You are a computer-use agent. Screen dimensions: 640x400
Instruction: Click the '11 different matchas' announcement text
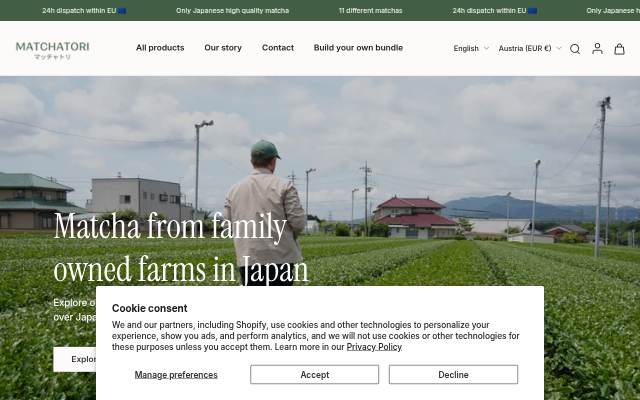point(370,11)
